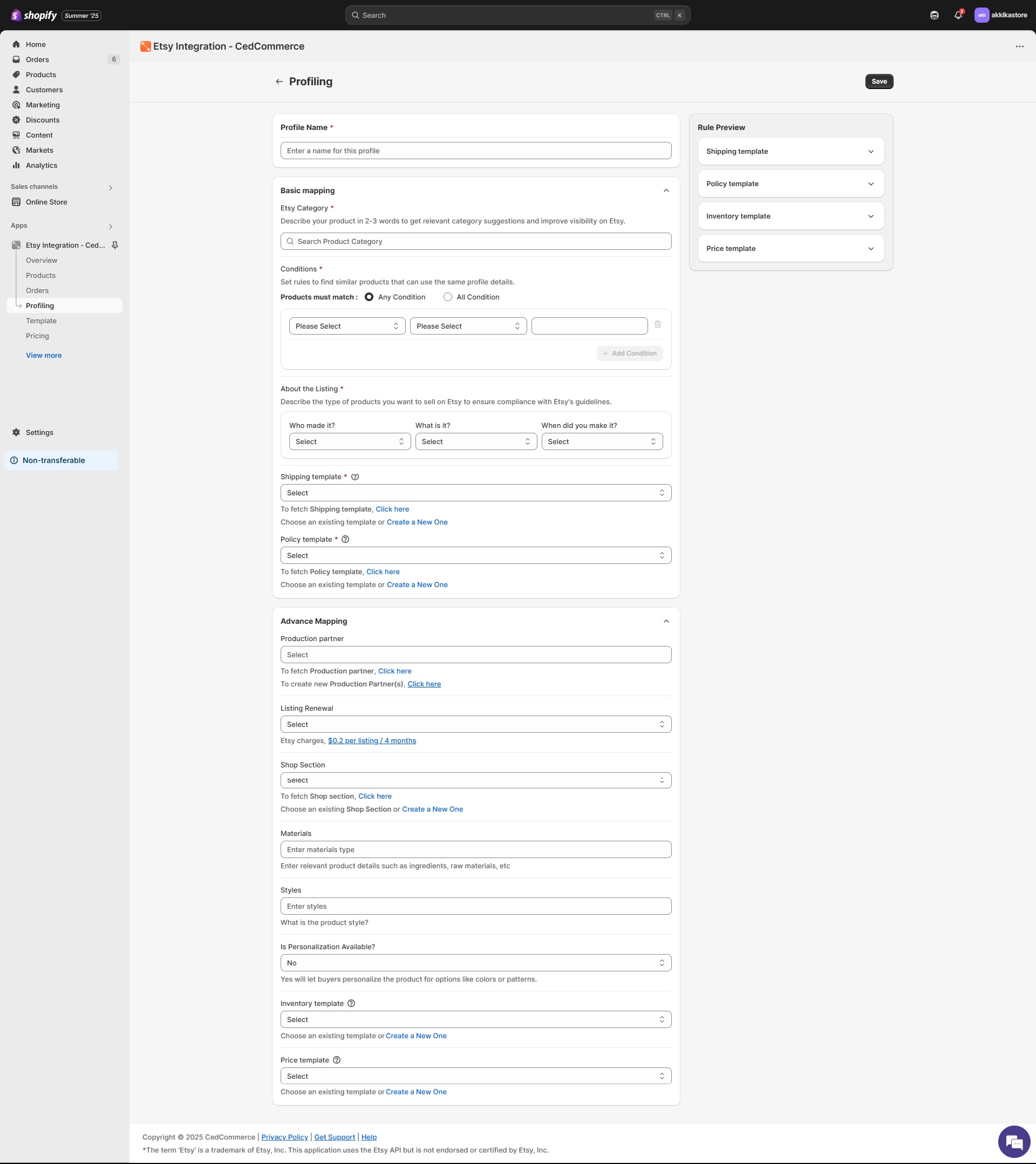1036x1164 pixels.
Task: Open Overview under Etsy Integration
Action: (42, 260)
